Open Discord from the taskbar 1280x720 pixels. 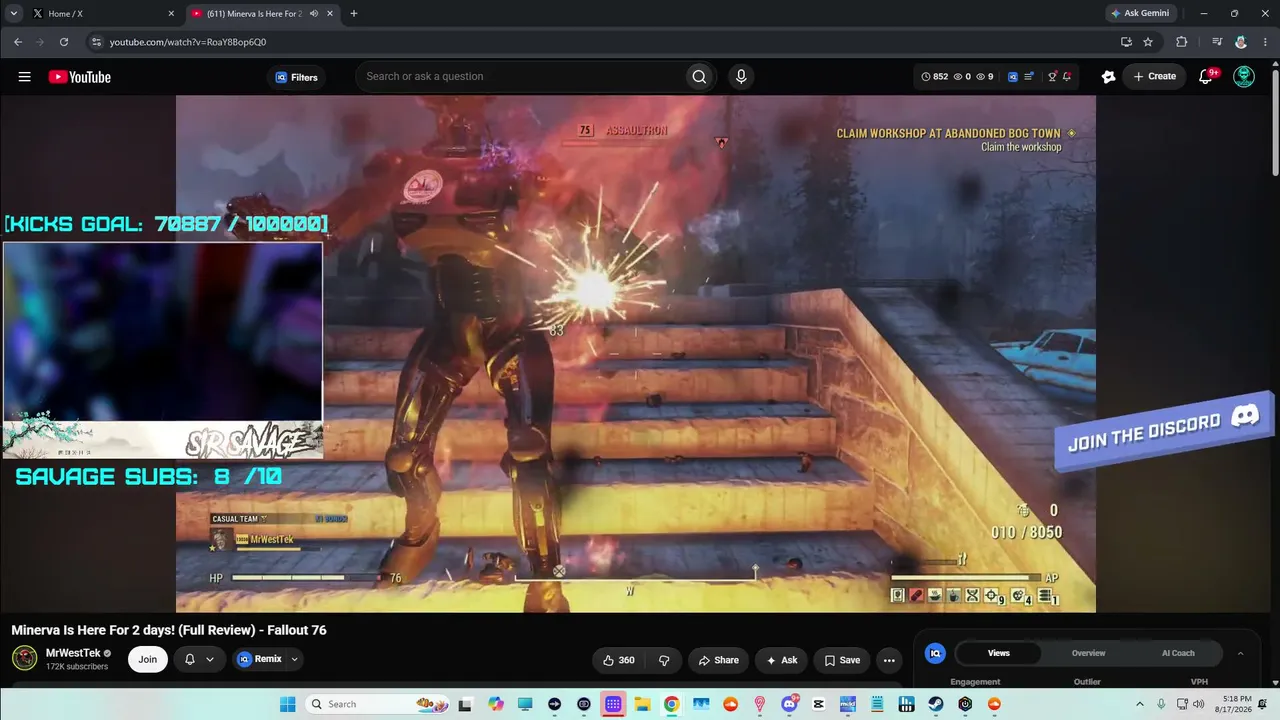(789, 704)
